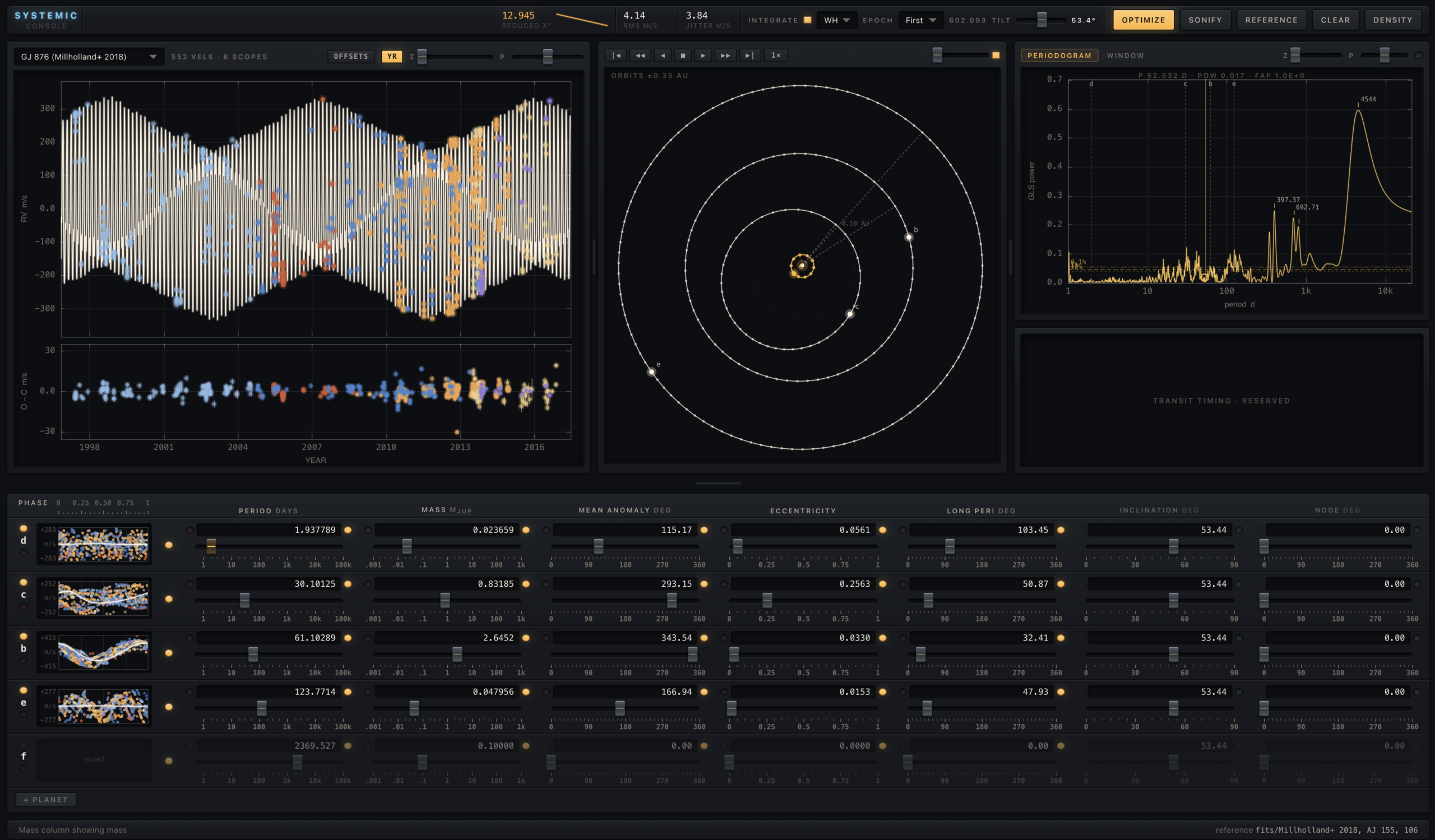Play the orbit animation forward
Viewport: 1435px width, 840px height.
[x=703, y=56]
